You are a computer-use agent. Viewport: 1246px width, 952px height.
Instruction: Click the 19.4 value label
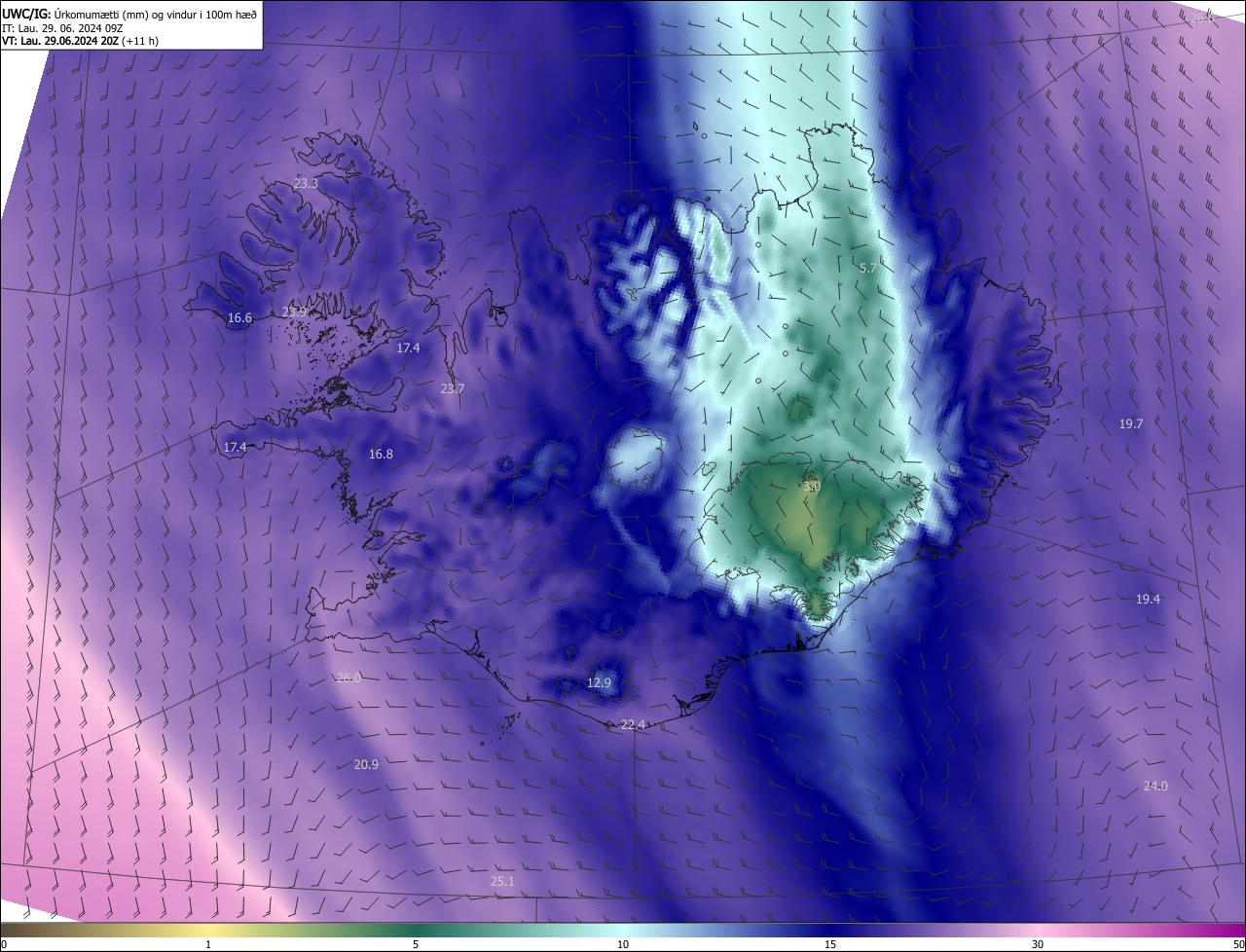click(x=1148, y=599)
